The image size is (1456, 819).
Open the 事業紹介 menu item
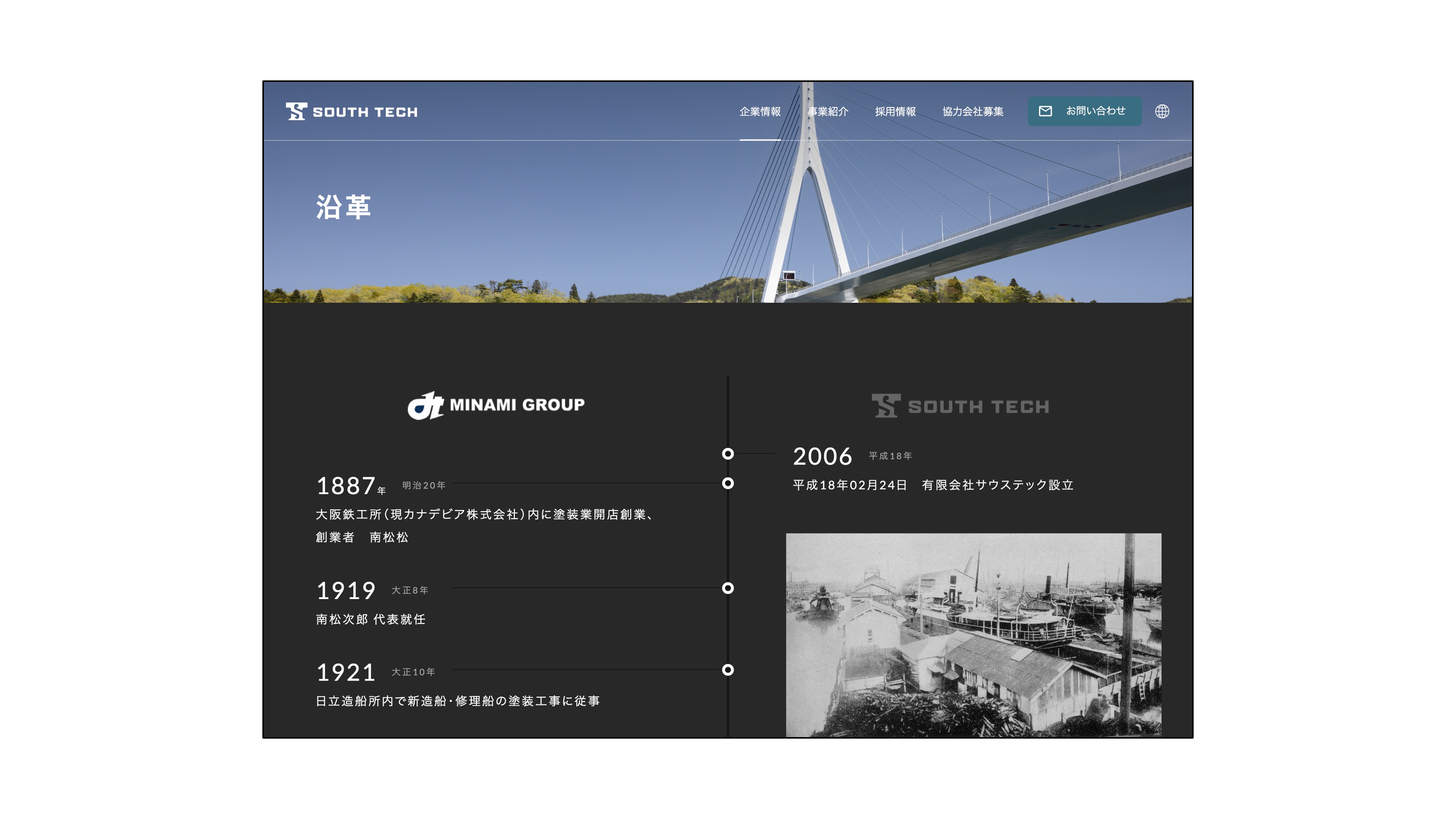coord(827,111)
